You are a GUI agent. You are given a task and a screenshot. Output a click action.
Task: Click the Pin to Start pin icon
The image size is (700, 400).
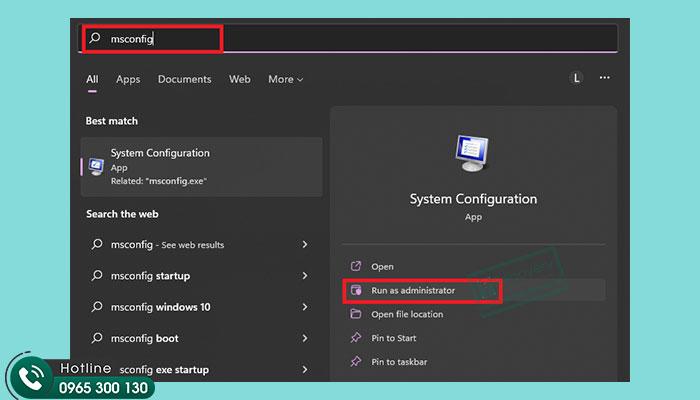click(x=356, y=338)
